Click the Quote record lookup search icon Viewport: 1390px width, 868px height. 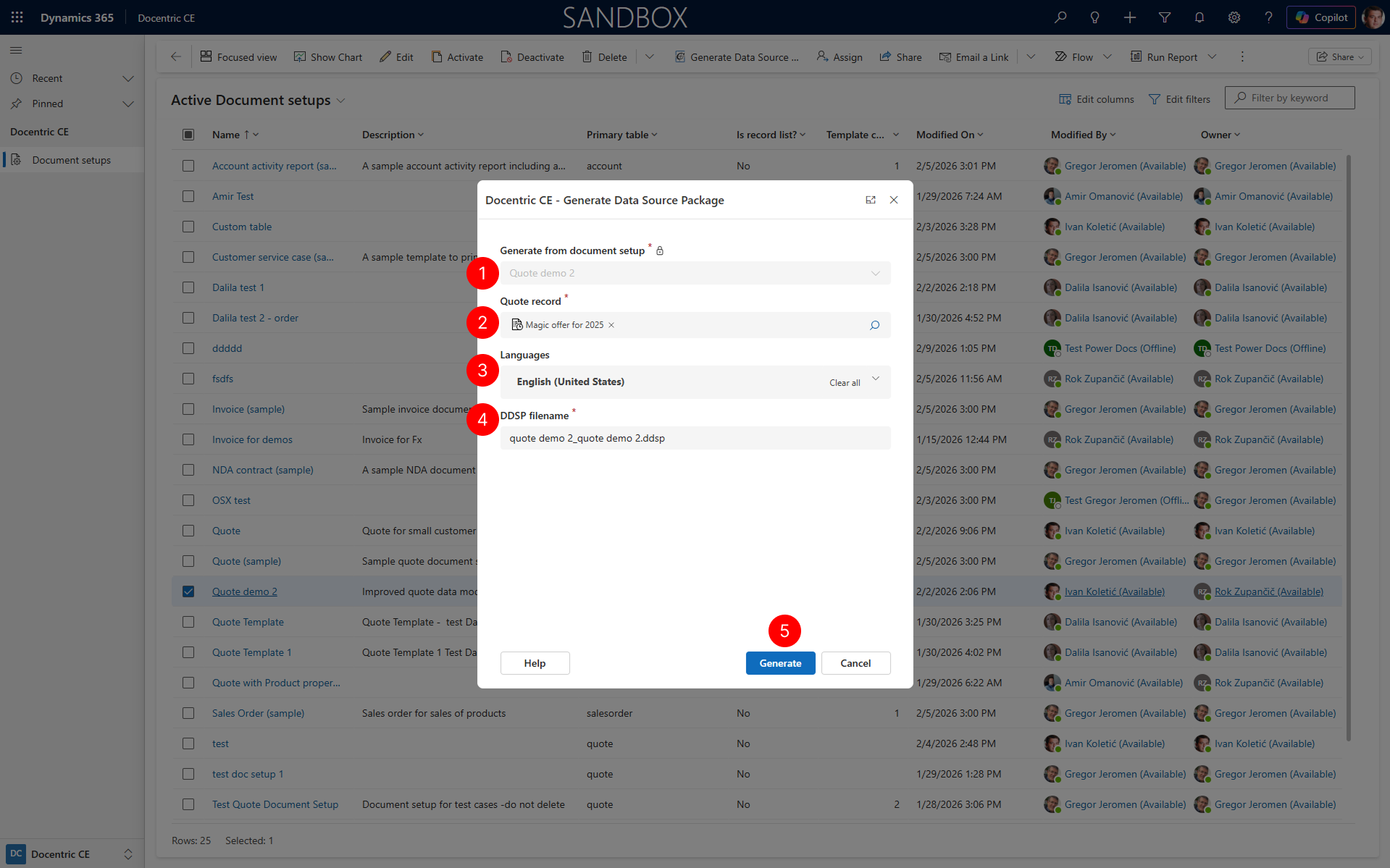tap(875, 325)
